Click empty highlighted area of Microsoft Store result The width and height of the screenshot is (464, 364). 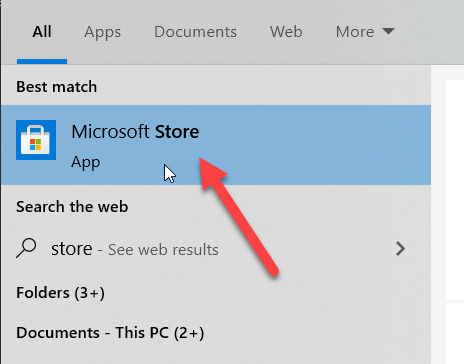[x=317, y=145]
